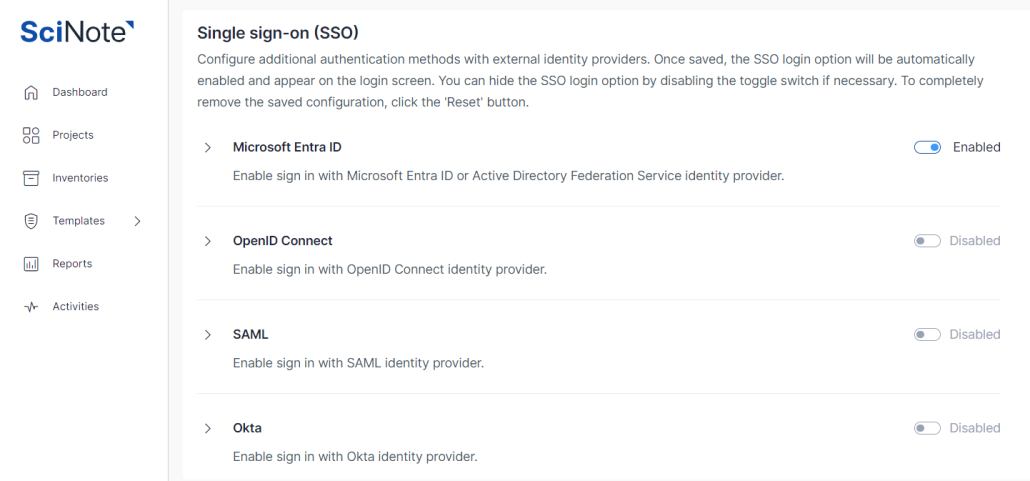
Task: Enable the OpenID Connect toggle
Action: [927, 241]
